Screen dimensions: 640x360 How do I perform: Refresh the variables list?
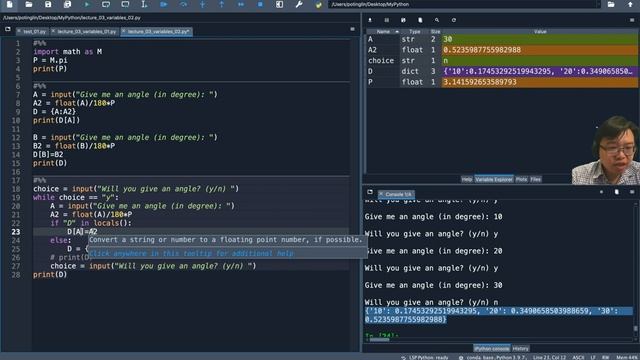pos(453,20)
